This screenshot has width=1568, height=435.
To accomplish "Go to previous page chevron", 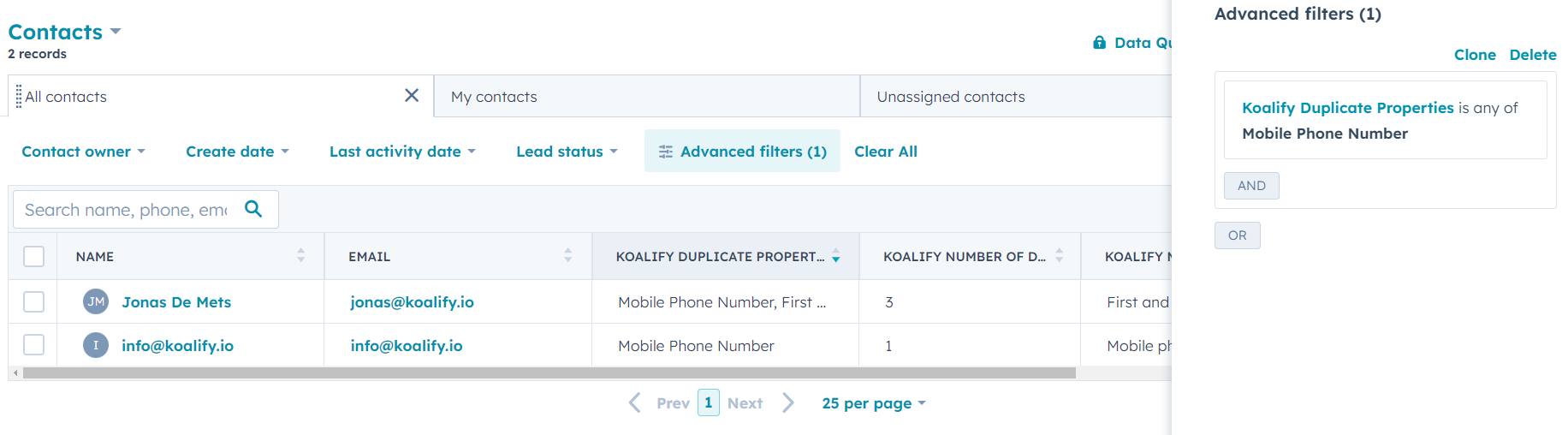I will 634,402.
